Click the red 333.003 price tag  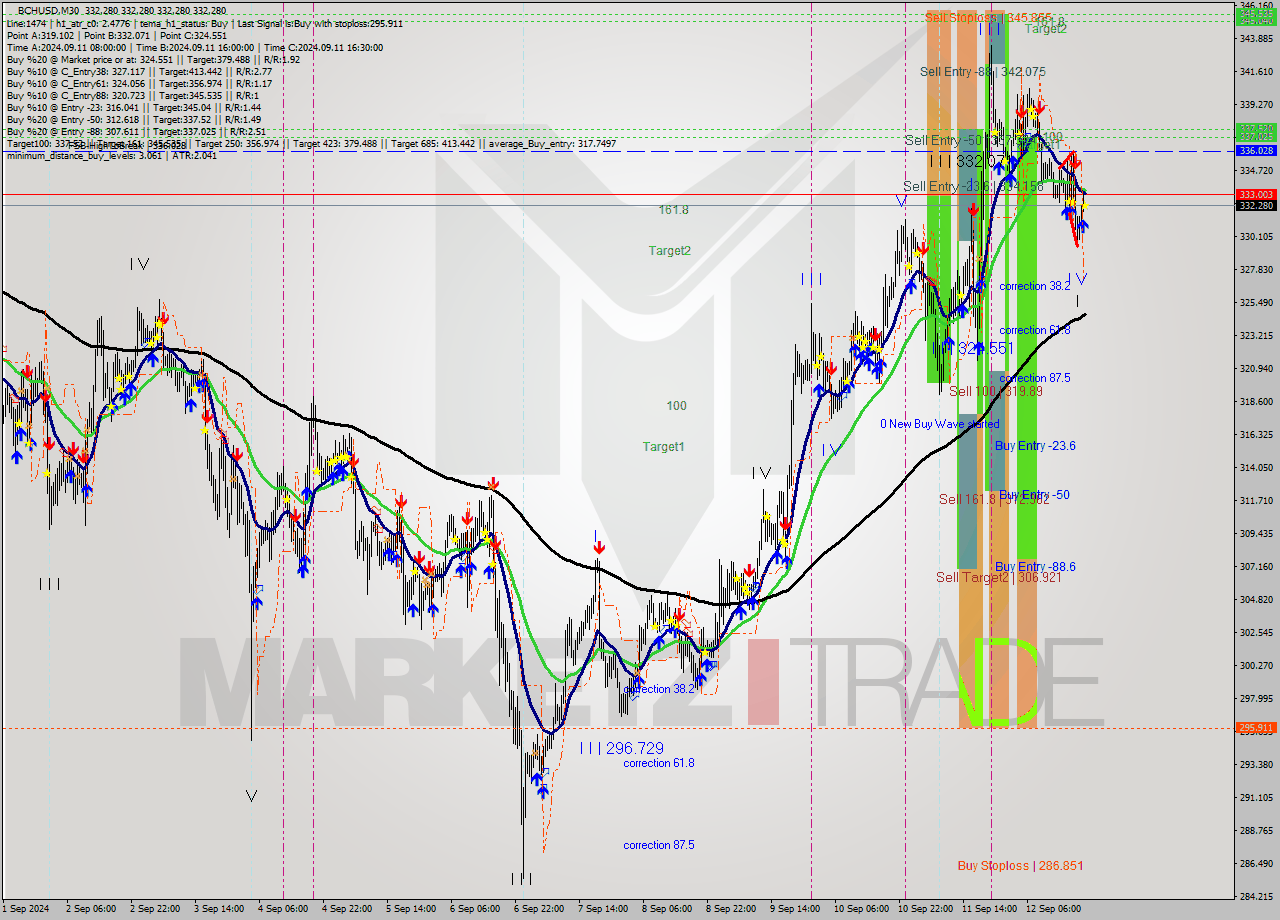point(1256,194)
